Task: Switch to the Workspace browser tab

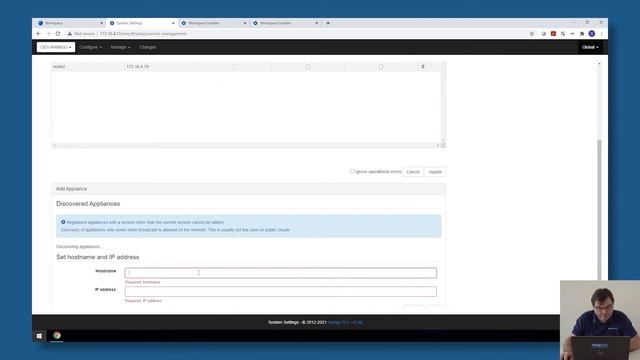Action: 70,23
